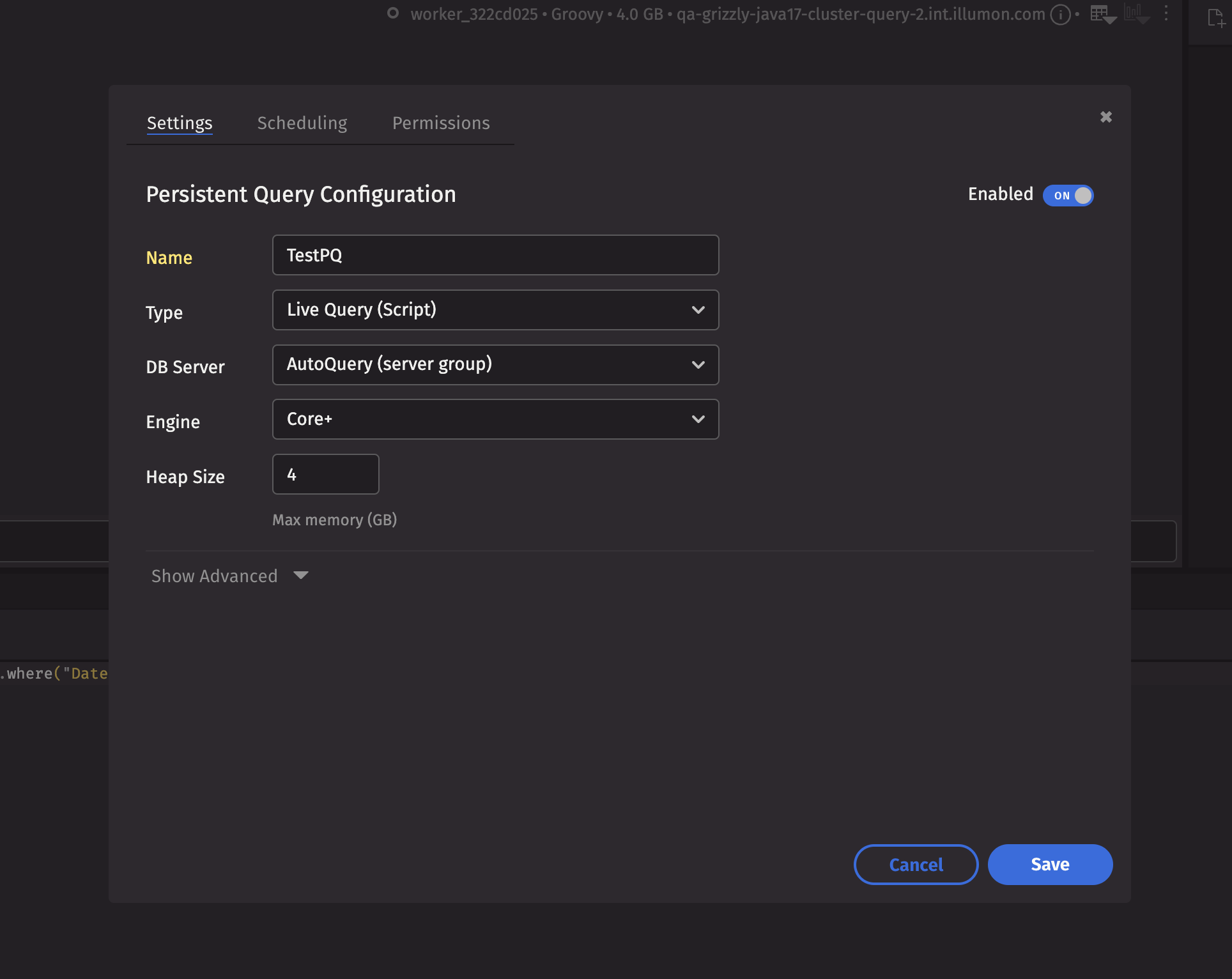The image size is (1232, 979).
Task: Close the query configuration dialog
Action: (x=1106, y=117)
